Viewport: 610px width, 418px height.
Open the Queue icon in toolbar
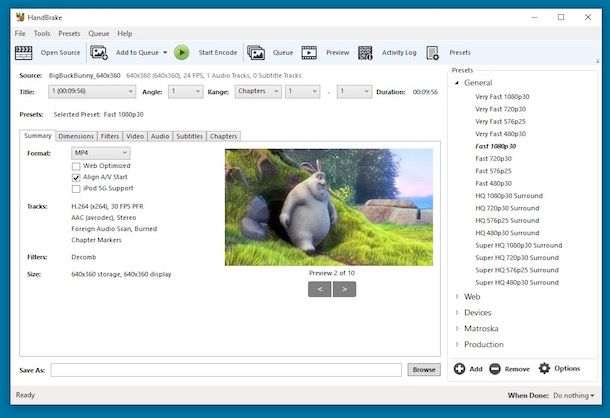[x=256, y=53]
